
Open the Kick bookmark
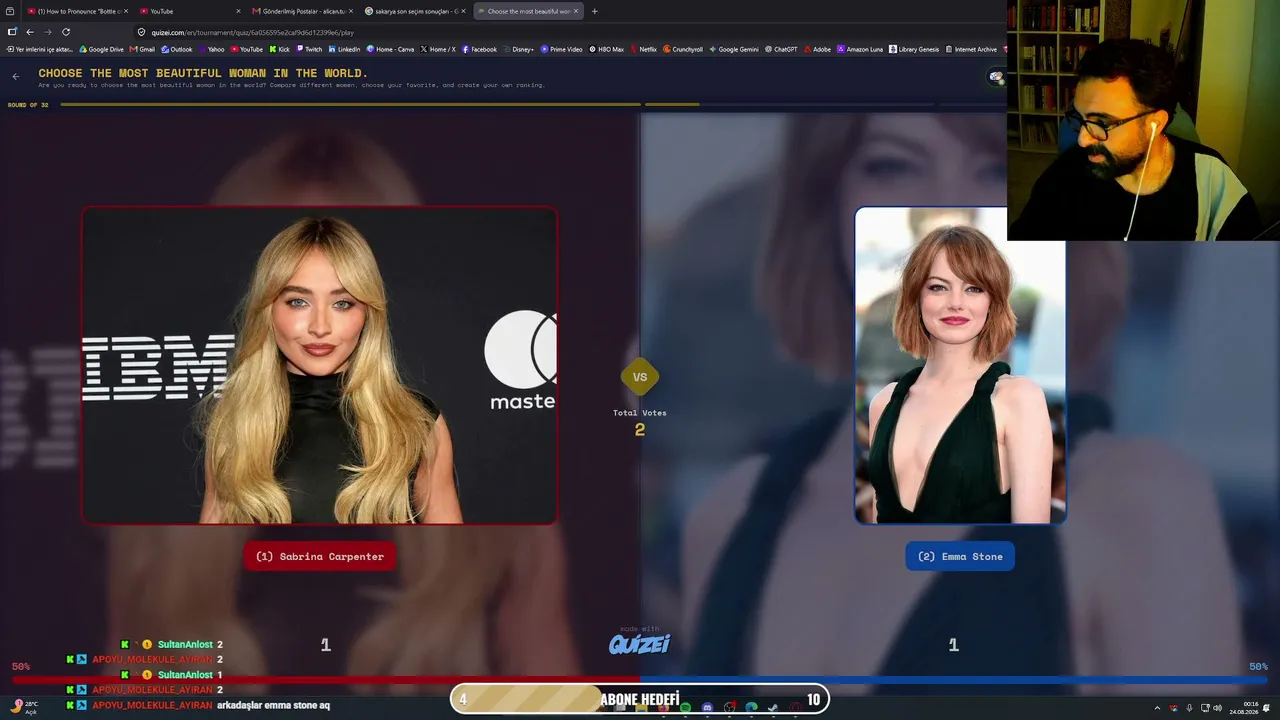click(x=279, y=49)
